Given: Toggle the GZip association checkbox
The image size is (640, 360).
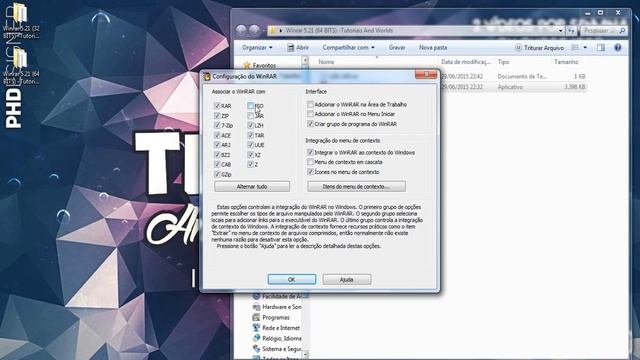Looking at the screenshot, I should pos(217,174).
